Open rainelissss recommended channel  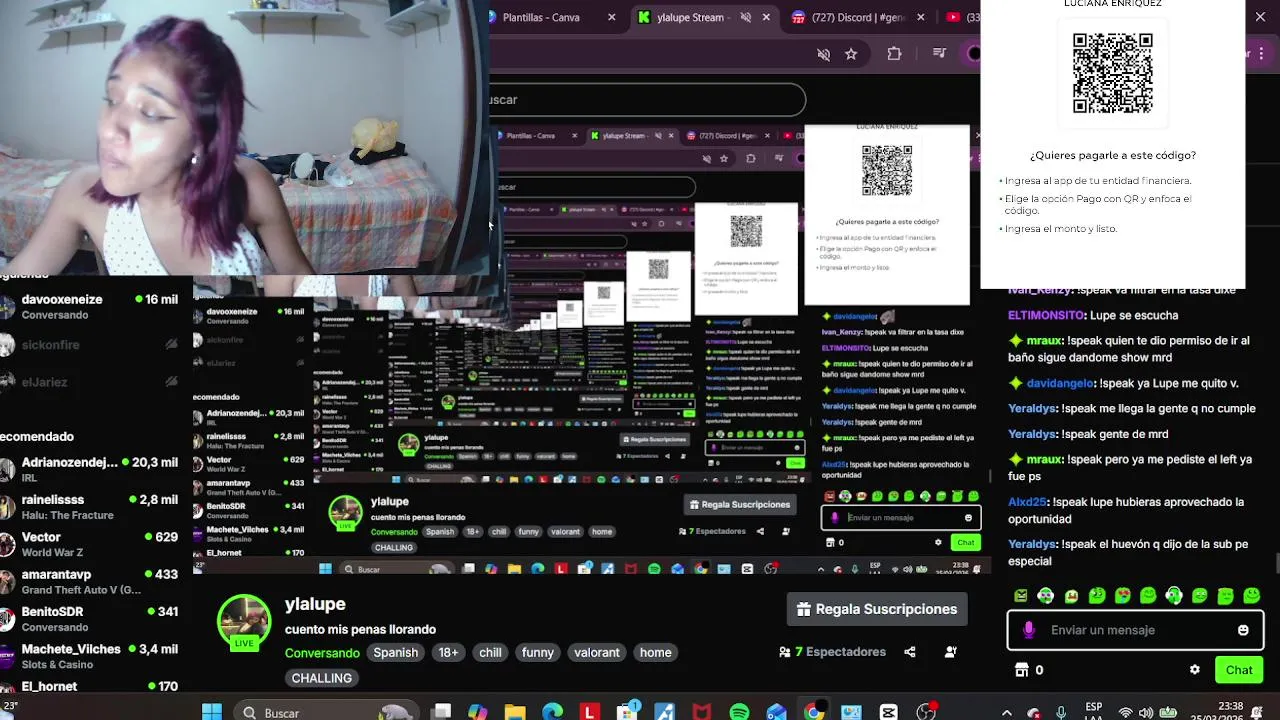click(90, 506)
